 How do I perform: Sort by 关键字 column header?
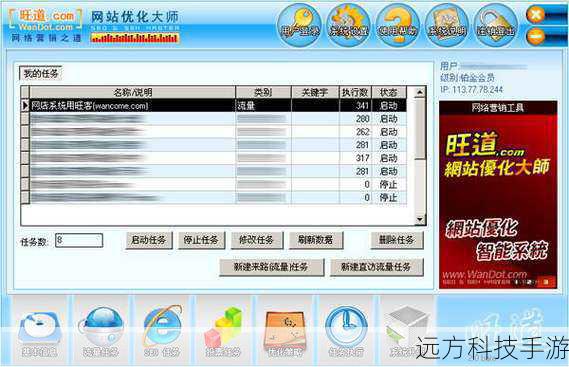point(315,92)
